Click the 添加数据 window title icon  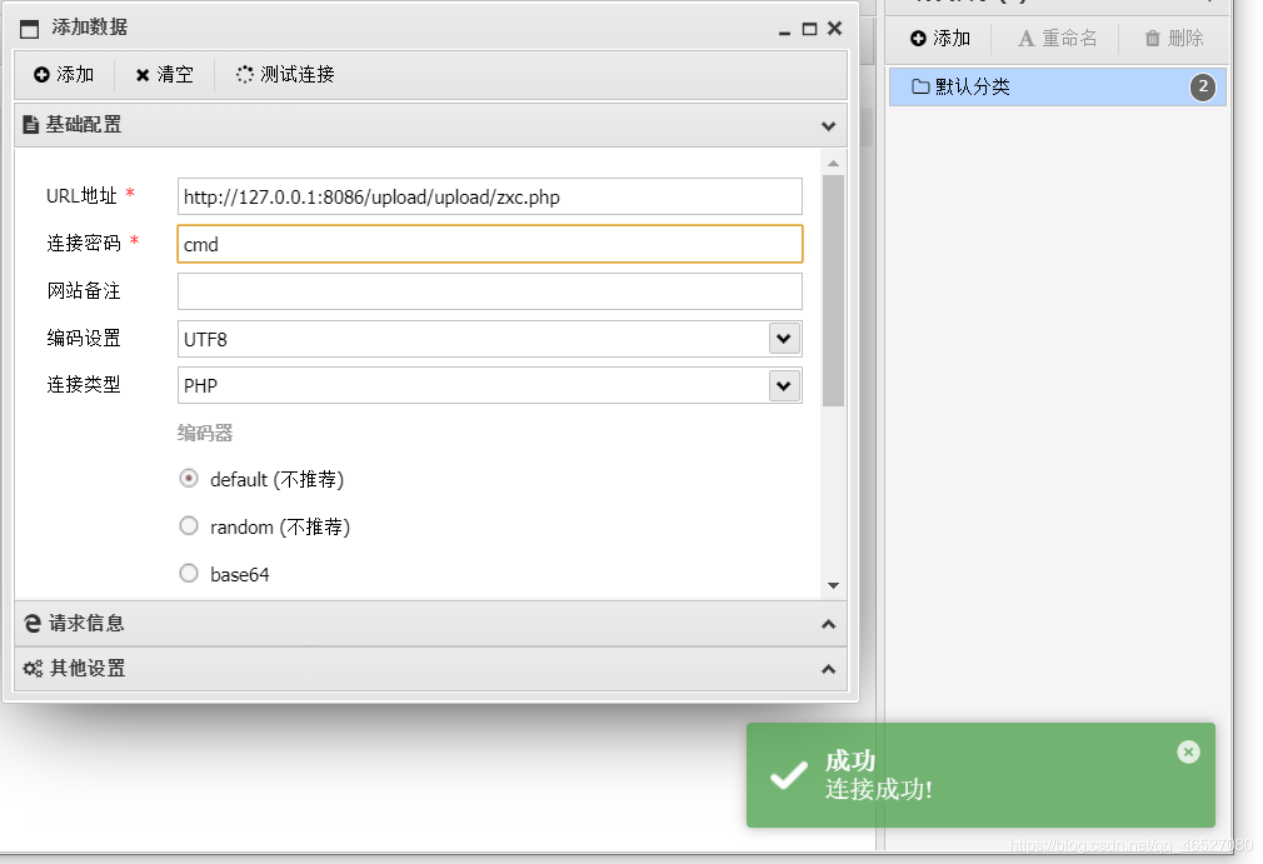pyautogui.click(x=29, y=28)
